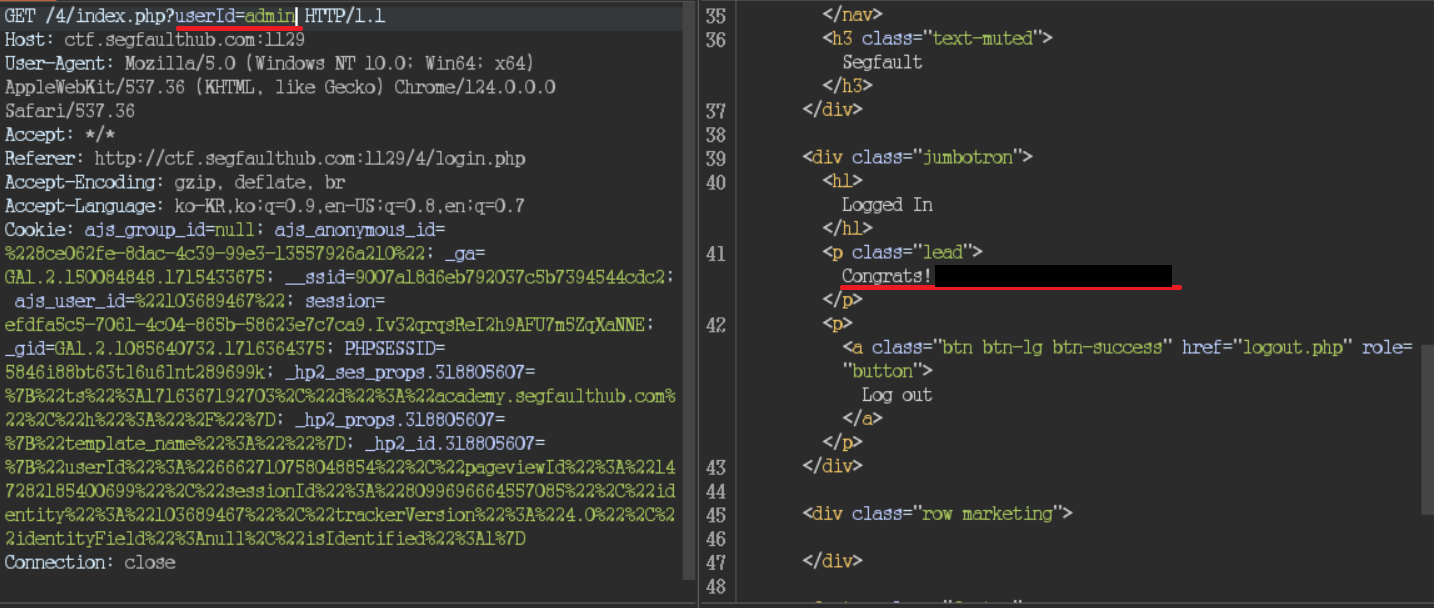The width and height of the screenshot is (1434, 608).
Task: Click the 'Accept: */*' header
Action: point(60,135)
